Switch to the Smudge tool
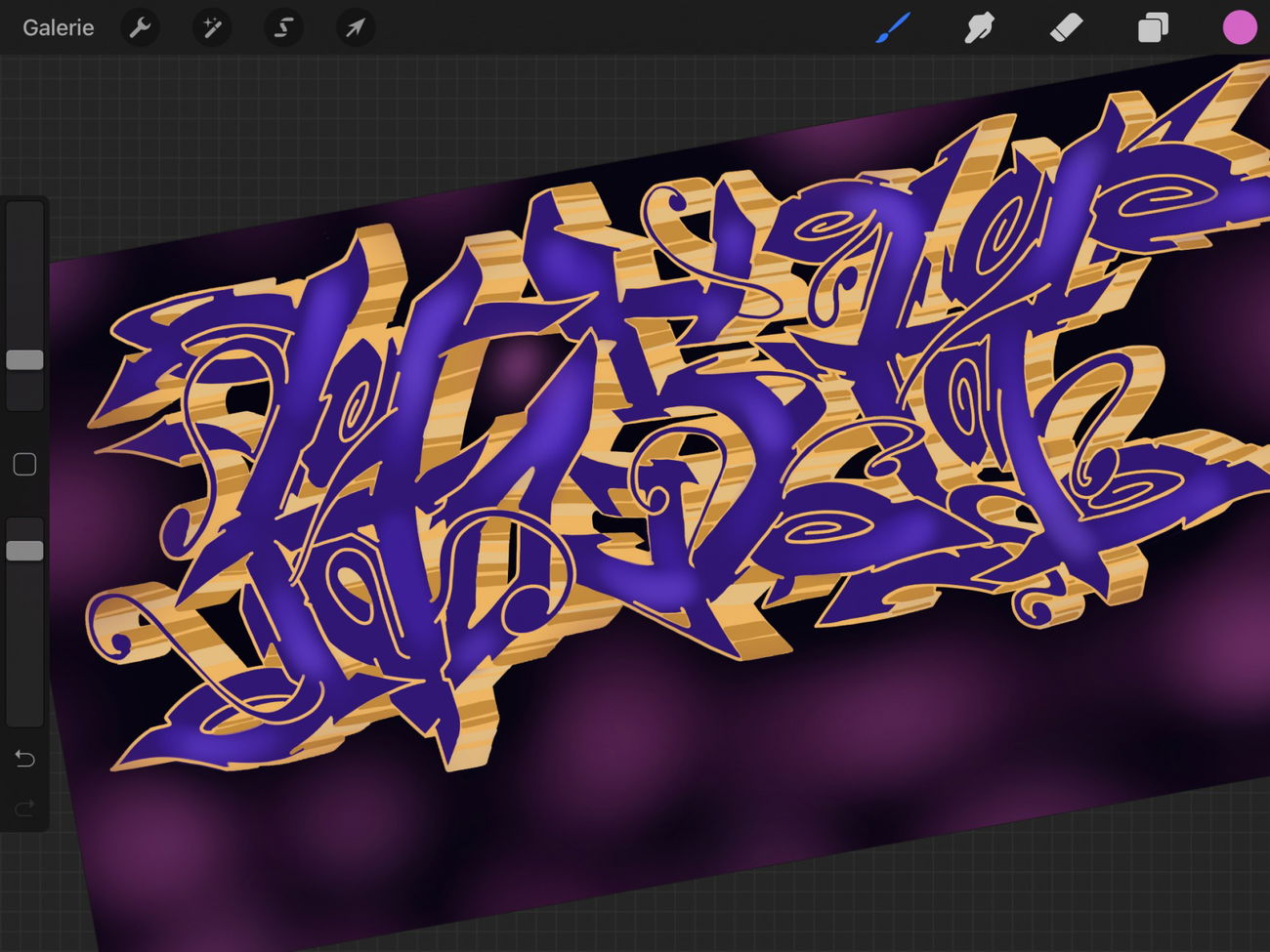1270x952 pixels. click(x=980, y=27)
